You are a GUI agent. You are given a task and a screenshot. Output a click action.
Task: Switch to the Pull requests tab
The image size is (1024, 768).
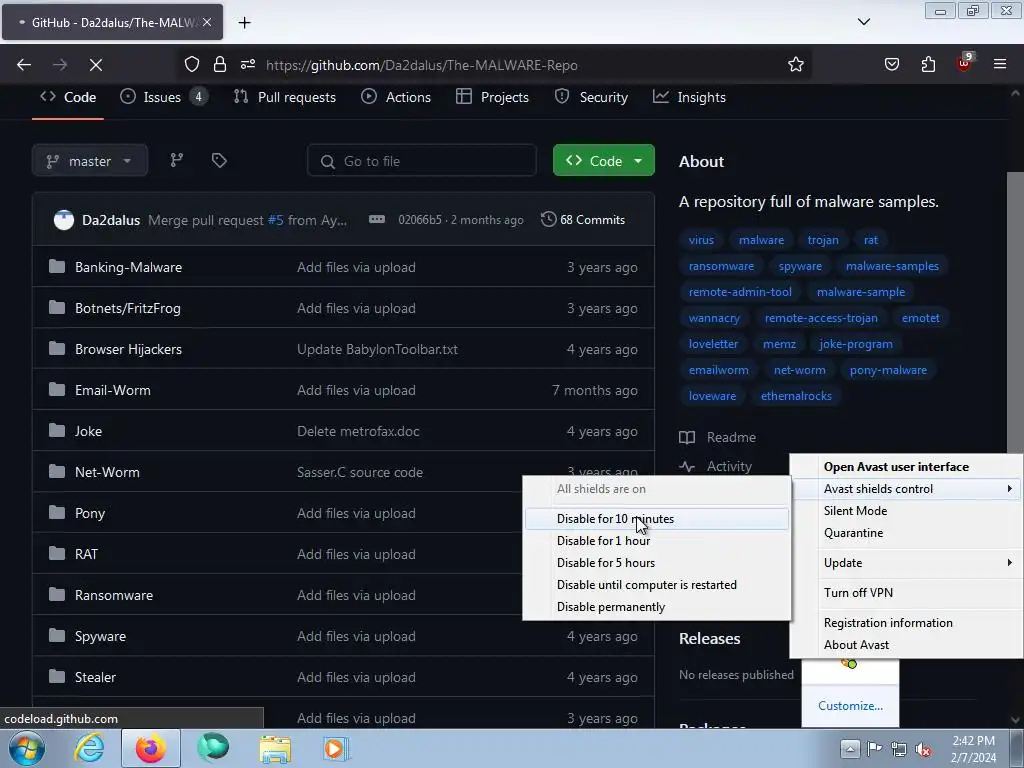(x=284, y=97)
